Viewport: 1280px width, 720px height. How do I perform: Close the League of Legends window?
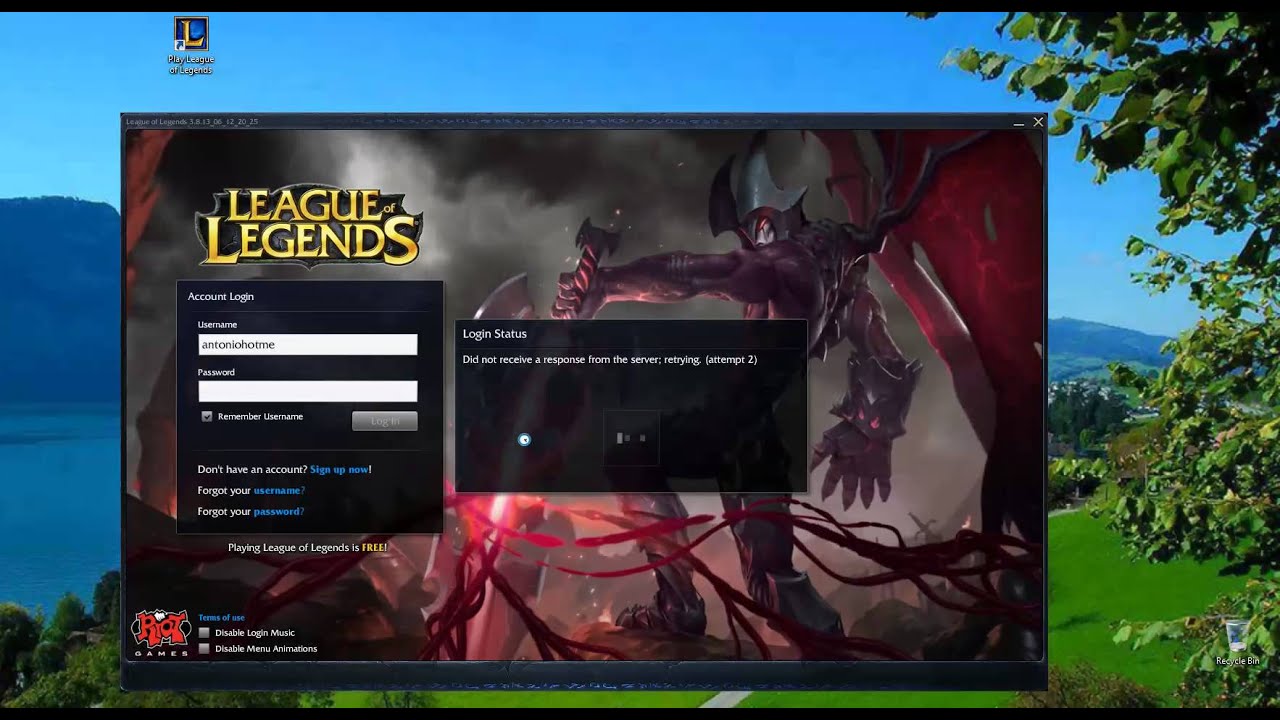coord(1038,122)
